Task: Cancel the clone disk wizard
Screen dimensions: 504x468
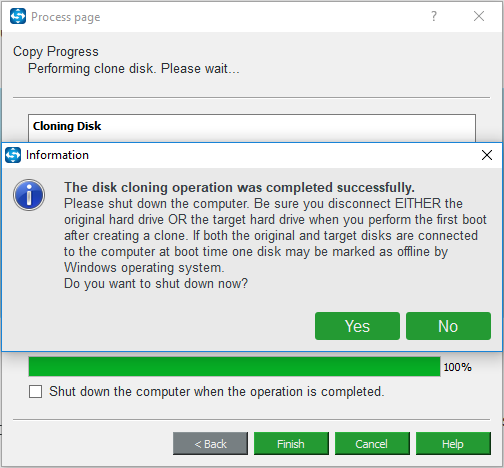Action: (372, 444)
